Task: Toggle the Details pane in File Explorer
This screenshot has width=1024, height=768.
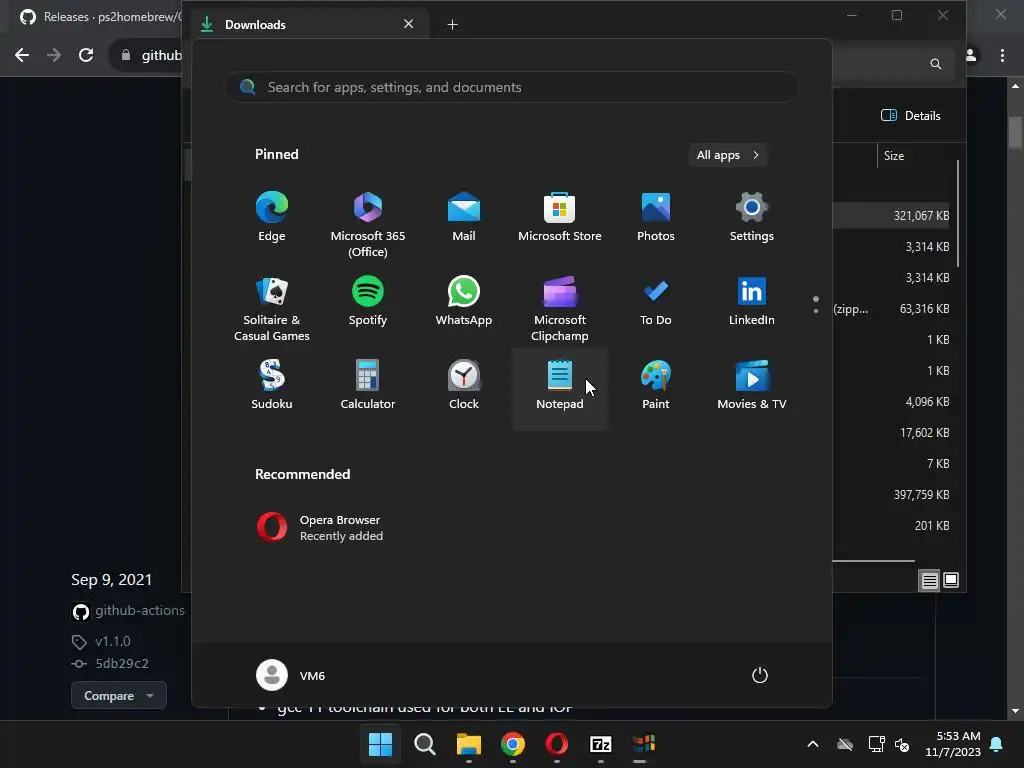Action: tap(910, 116)
